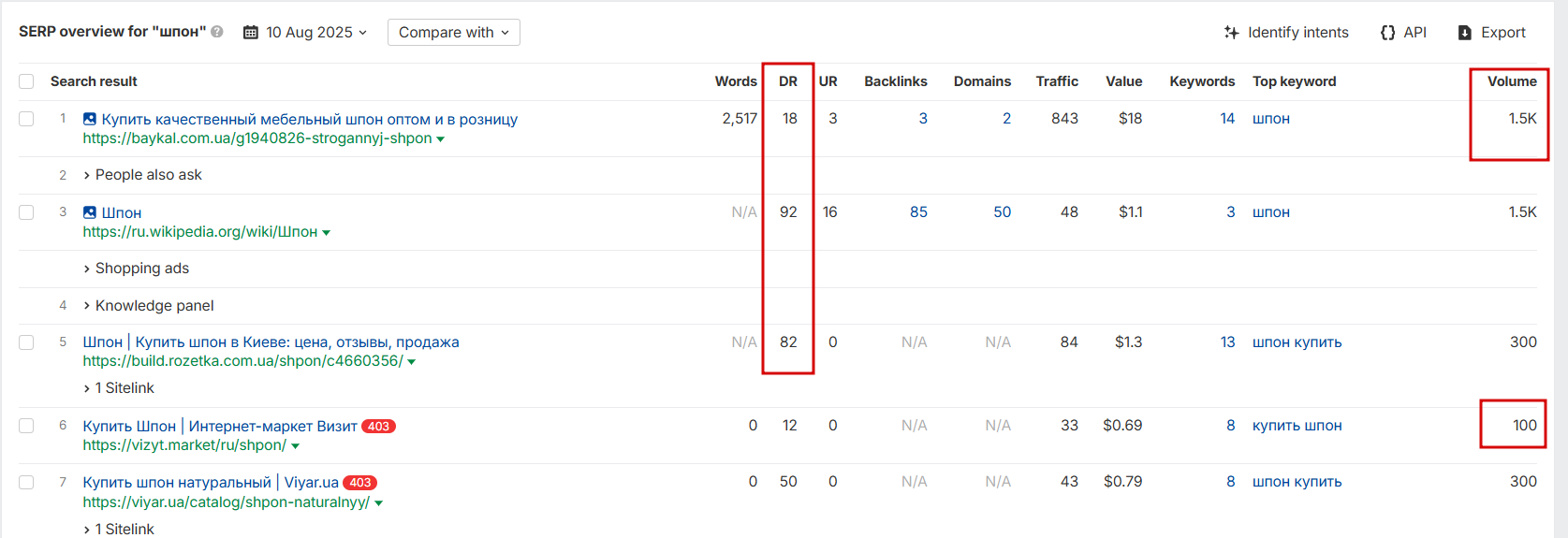Select the checkbox for the rozetka.com.ua result

[26, 342]
